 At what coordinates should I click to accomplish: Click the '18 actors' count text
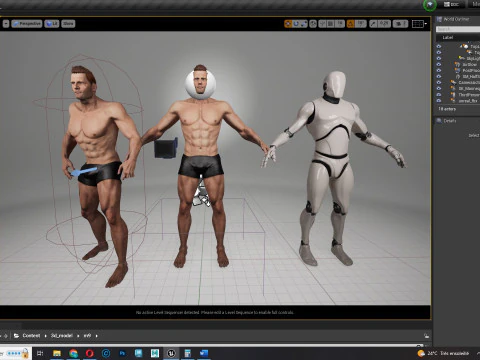point(447,109)
